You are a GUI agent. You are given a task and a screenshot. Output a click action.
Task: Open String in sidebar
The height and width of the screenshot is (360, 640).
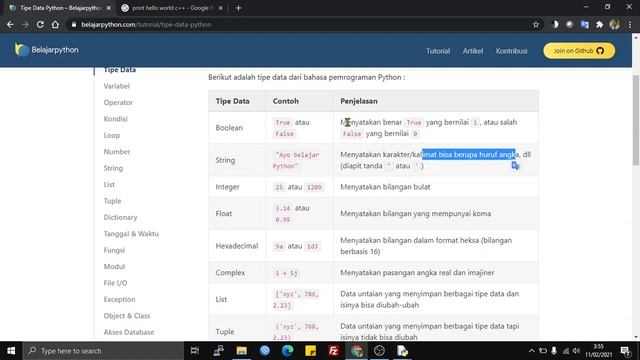[x=113, y=168]
